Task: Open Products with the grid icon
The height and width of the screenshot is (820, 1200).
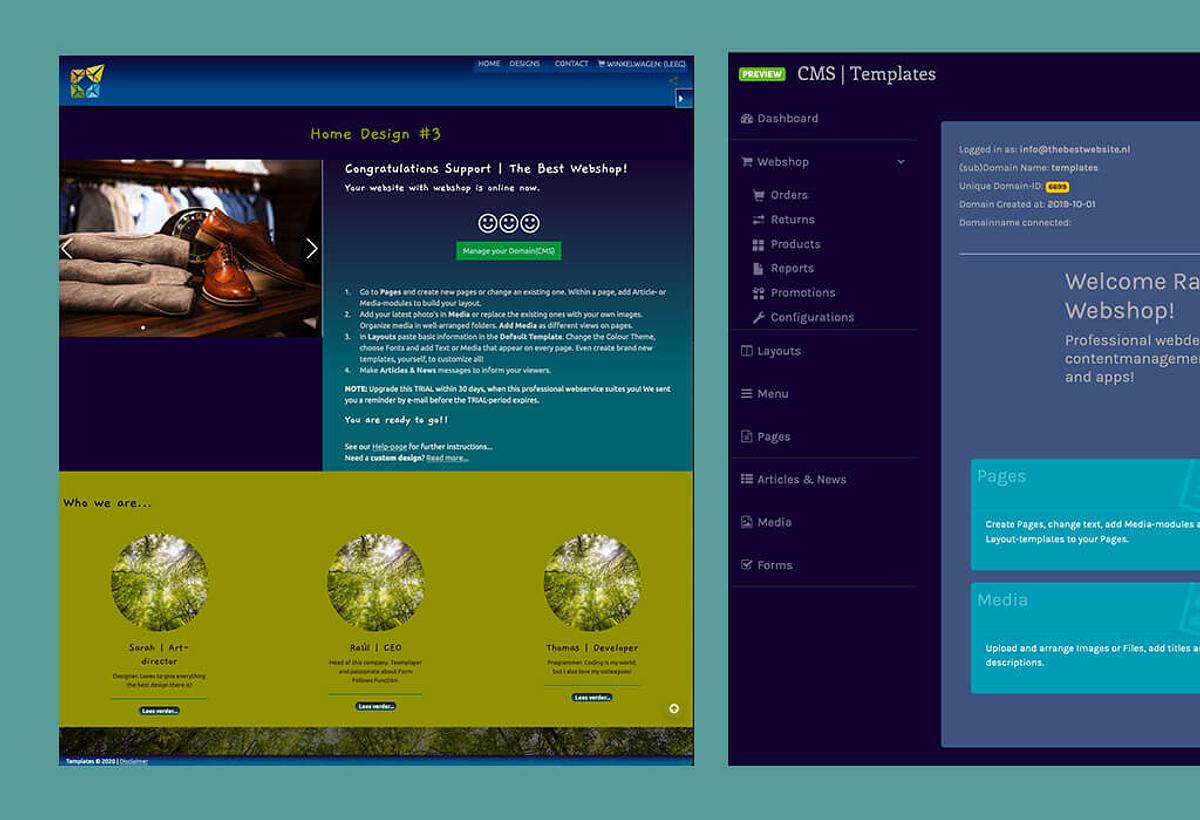Action: pos(794,244)
